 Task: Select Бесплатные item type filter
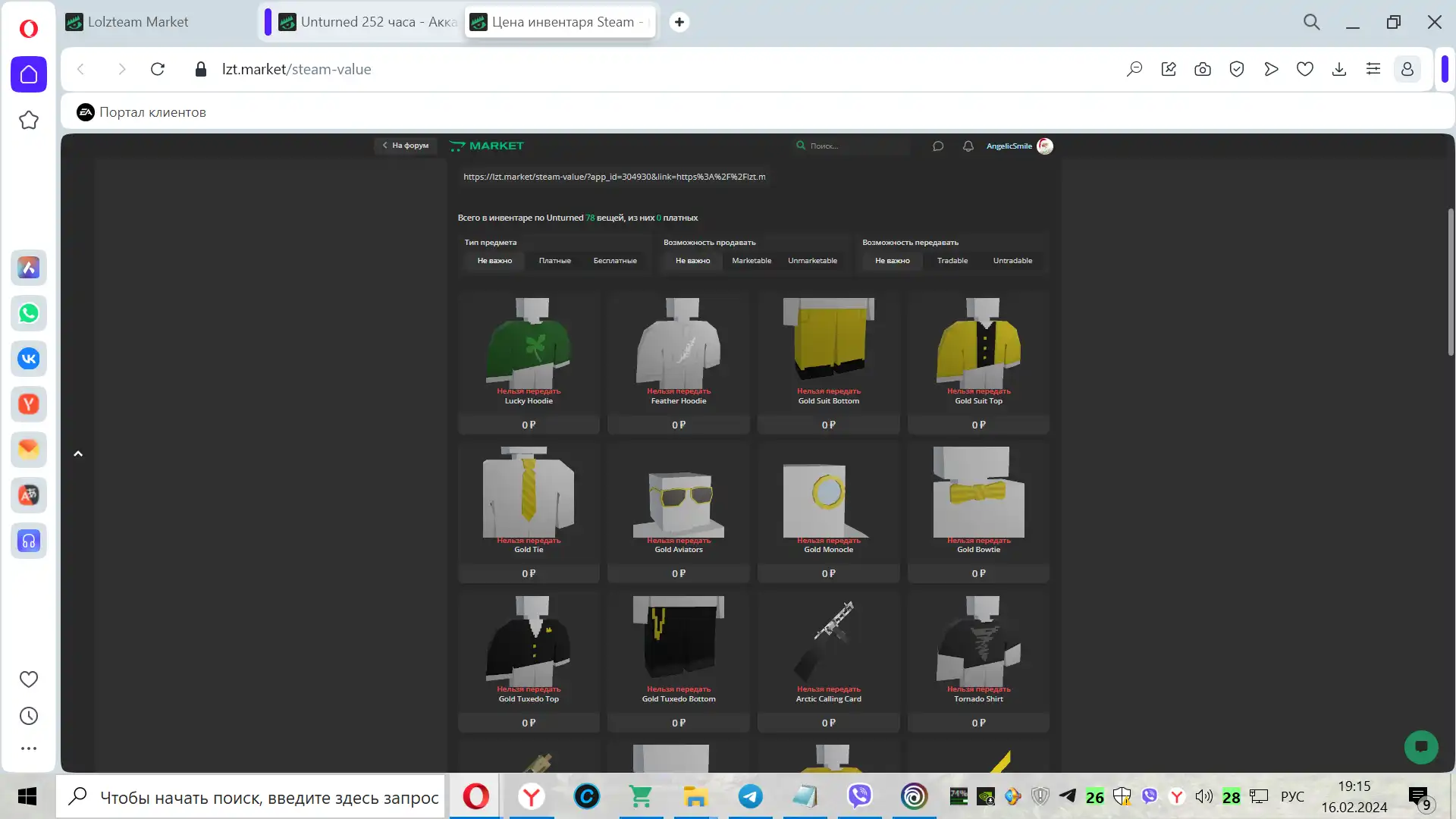615,260
